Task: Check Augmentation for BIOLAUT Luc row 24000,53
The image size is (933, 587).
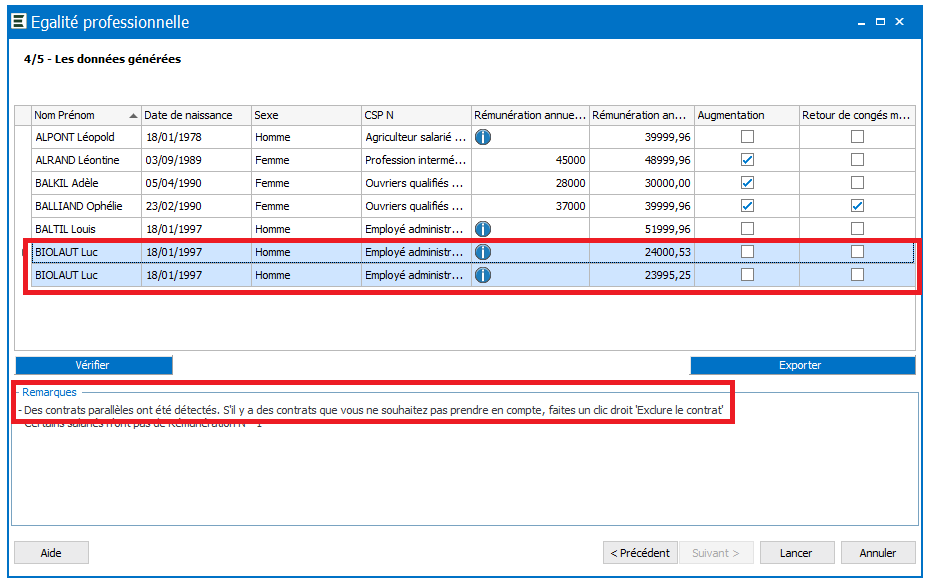Action: click(747, 252)
